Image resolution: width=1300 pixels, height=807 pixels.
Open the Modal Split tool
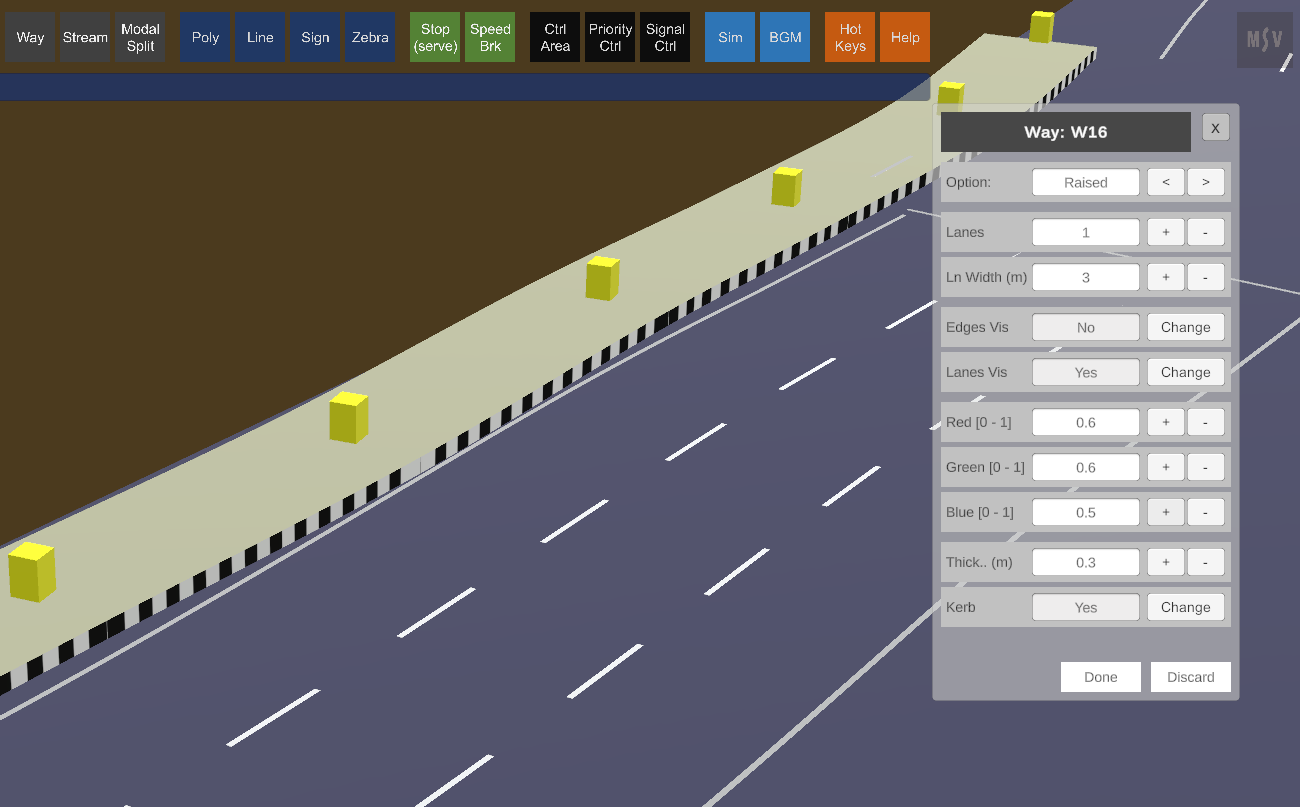[140, 38]
